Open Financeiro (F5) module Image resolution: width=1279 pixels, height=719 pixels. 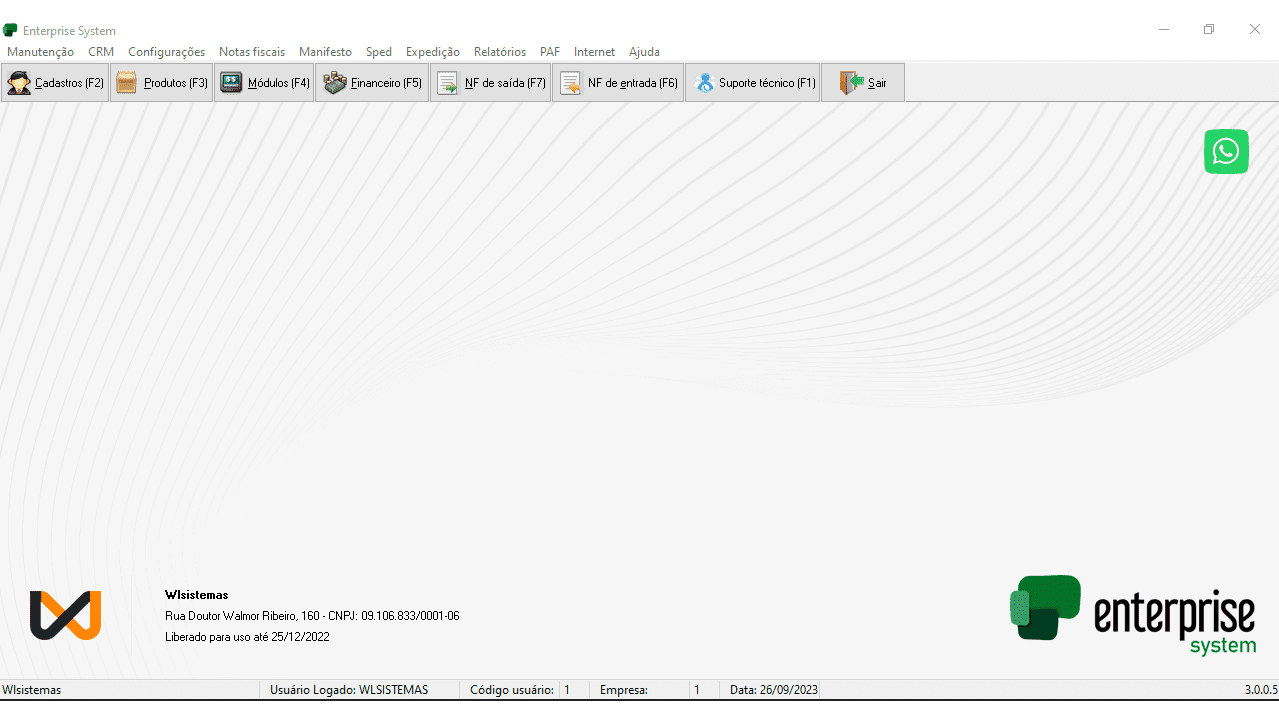tap(372, 83)
